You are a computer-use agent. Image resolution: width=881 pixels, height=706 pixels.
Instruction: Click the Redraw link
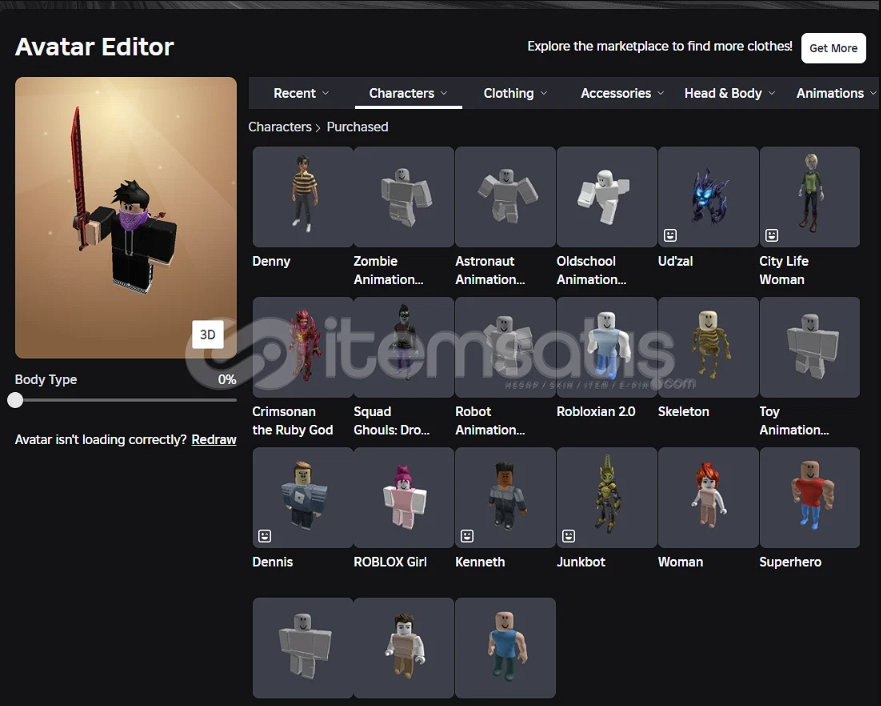click(214, 439)
